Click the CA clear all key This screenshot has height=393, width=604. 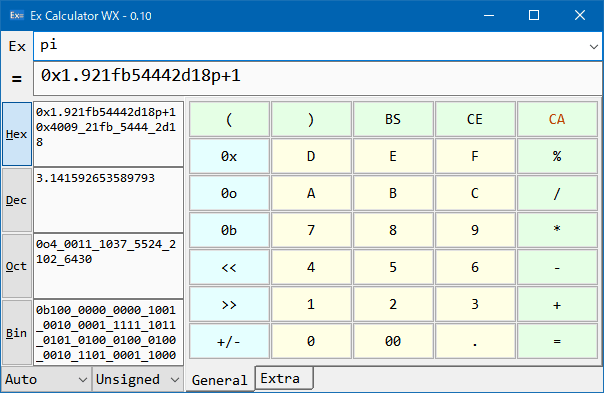pos(557,119)
